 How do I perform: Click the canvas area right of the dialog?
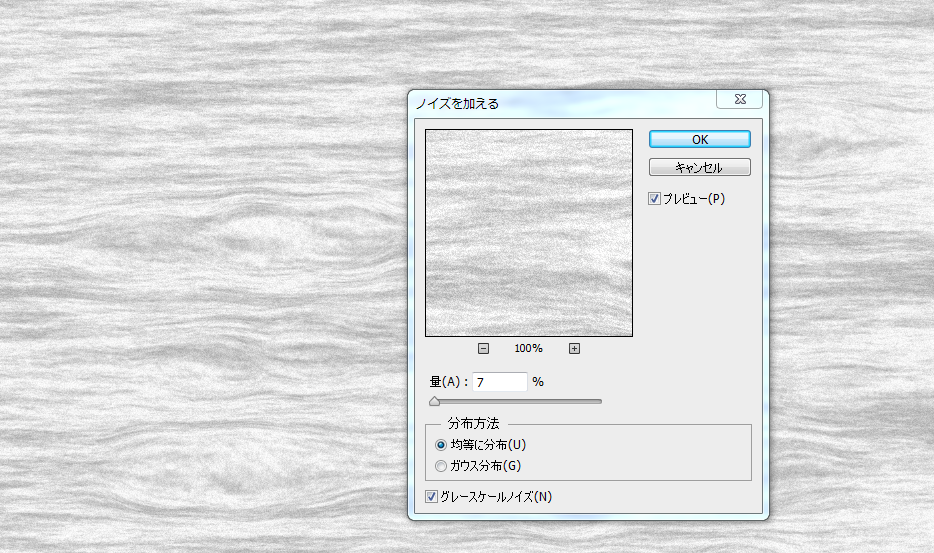pyautogui.click(x=850, y=300)
